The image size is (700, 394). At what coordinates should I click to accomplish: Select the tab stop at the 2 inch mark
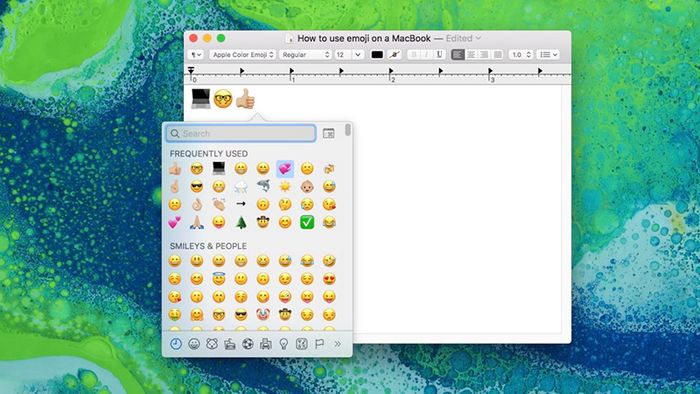(x=391, y=71)
